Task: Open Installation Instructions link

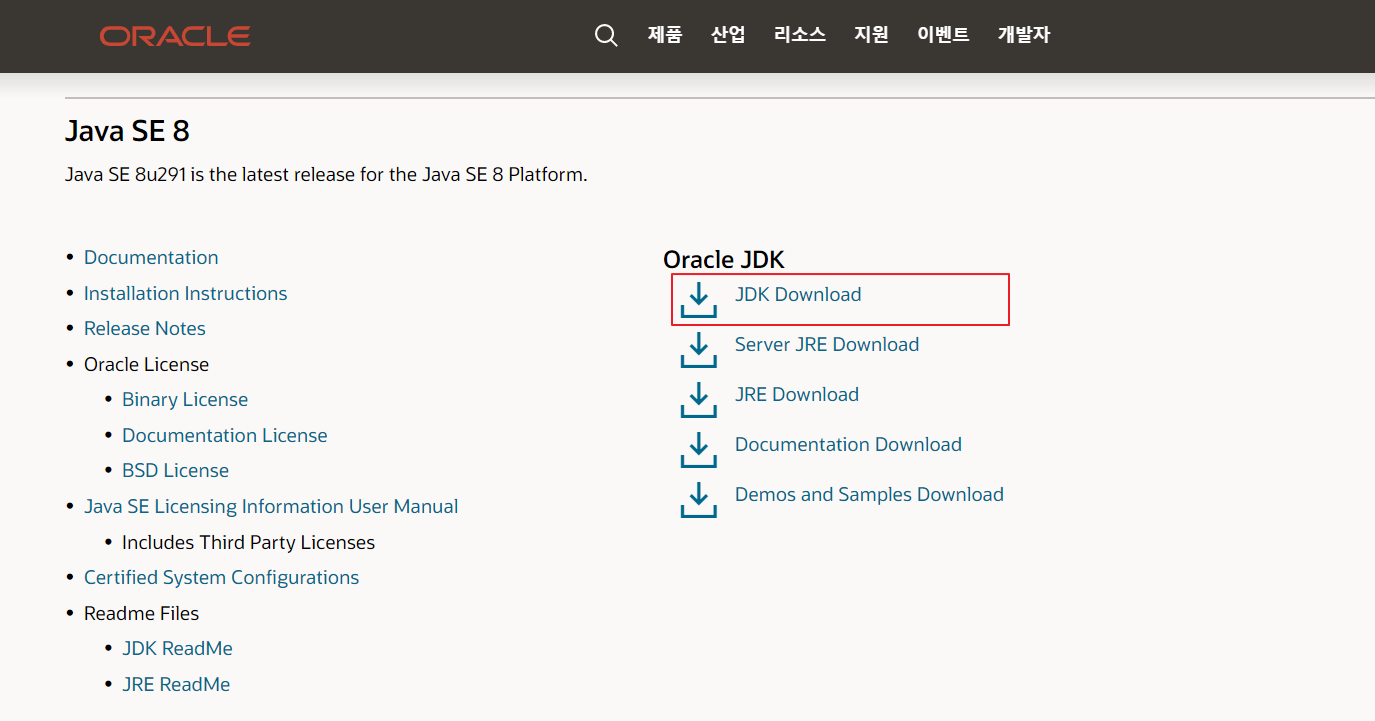Action: (185, 294)
